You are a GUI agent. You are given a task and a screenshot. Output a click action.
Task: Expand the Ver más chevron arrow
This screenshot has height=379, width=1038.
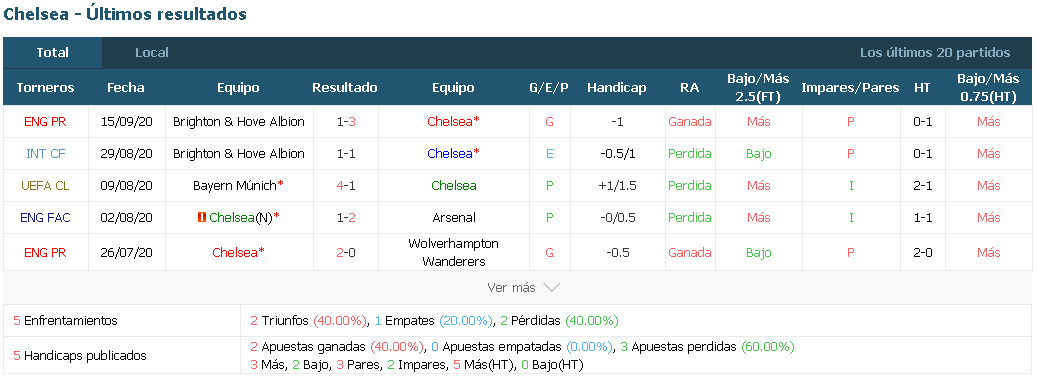tap(551, 288)
